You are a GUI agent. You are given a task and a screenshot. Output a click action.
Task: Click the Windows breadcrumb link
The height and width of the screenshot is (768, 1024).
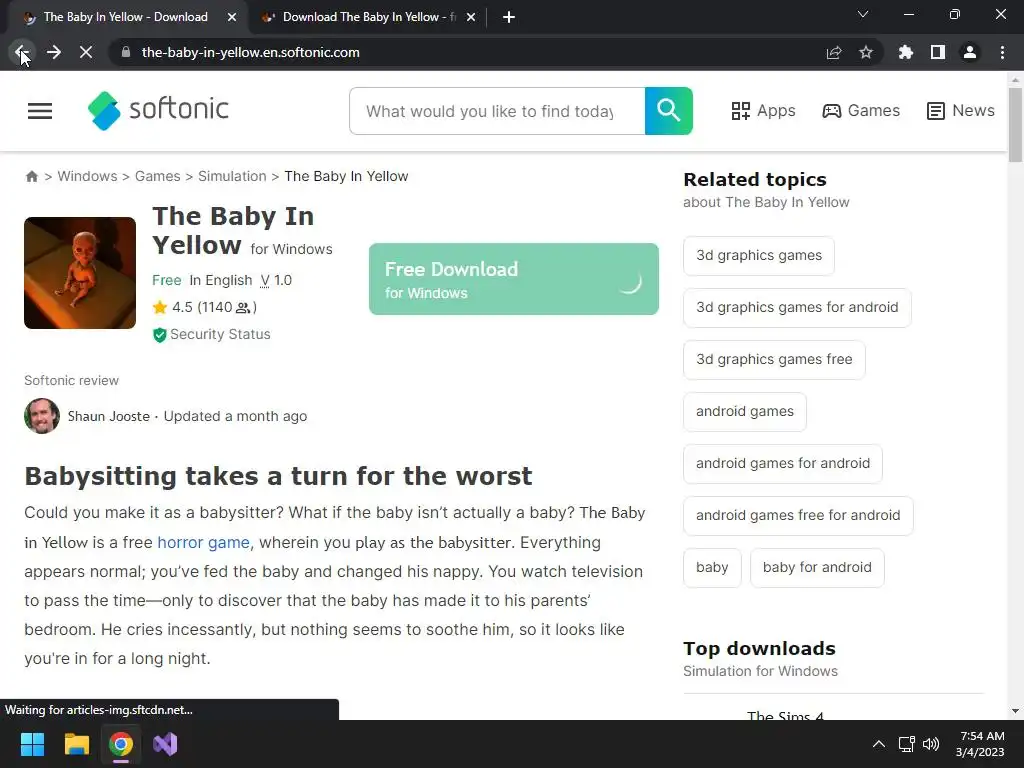coord(88,176)
